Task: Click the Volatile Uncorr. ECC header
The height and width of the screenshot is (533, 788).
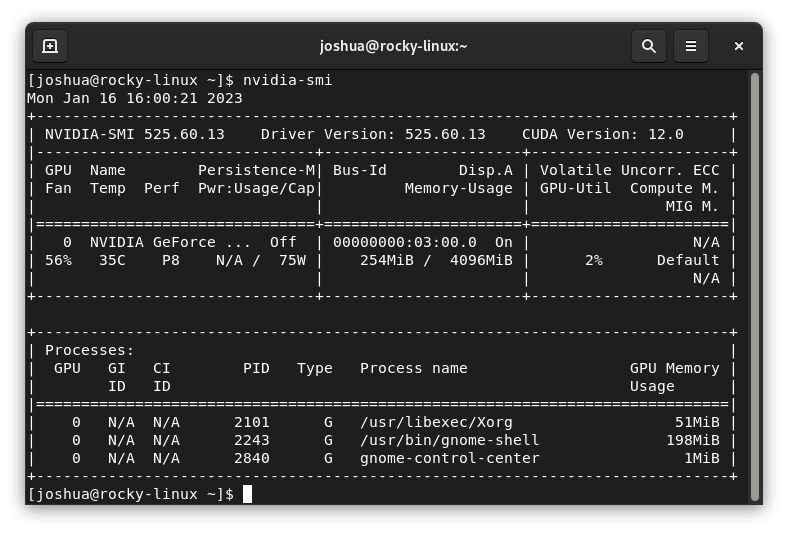Action: coord(629,170)
